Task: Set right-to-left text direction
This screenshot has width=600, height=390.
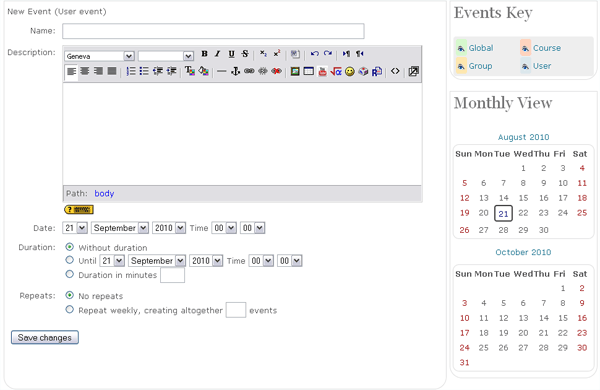Action: point(359,54)
